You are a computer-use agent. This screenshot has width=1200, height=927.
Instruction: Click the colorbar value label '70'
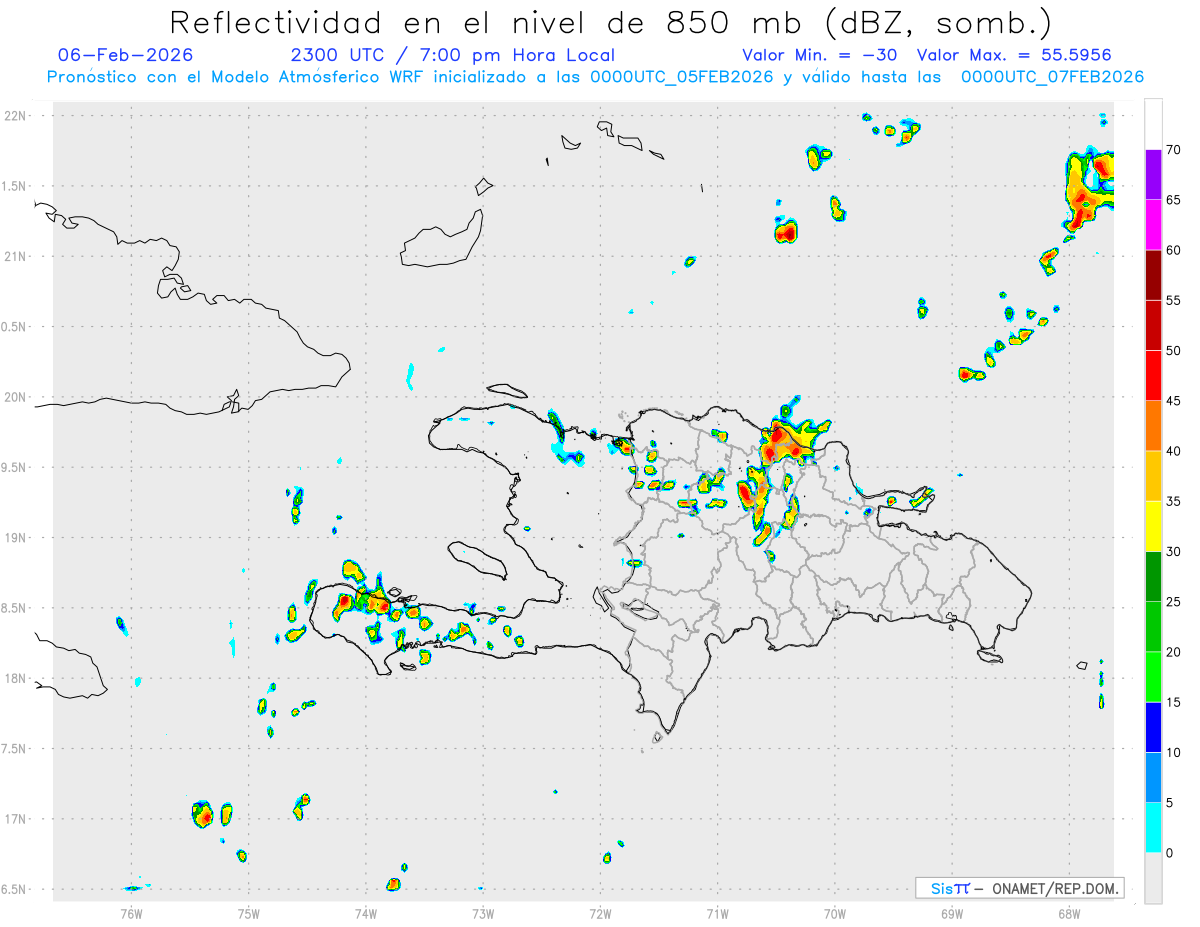(1173, 150)
